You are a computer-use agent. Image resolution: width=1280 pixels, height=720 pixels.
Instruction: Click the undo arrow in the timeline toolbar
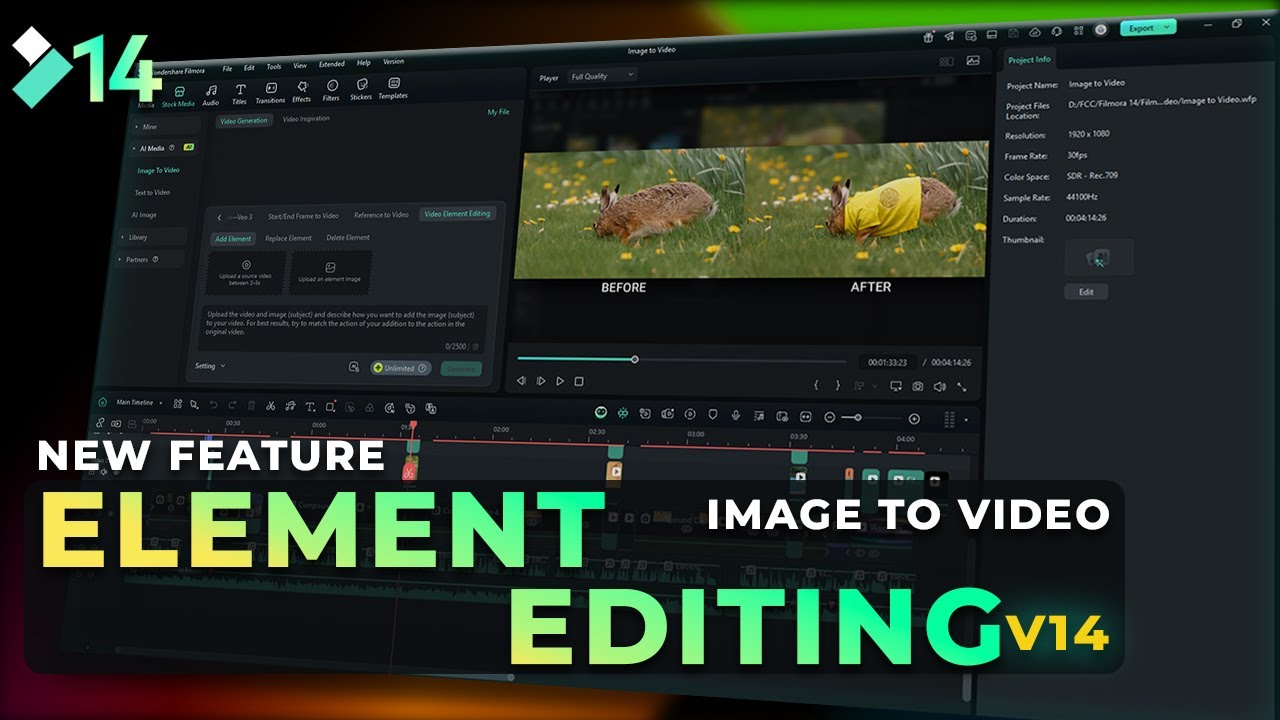[x=213, y=405]
